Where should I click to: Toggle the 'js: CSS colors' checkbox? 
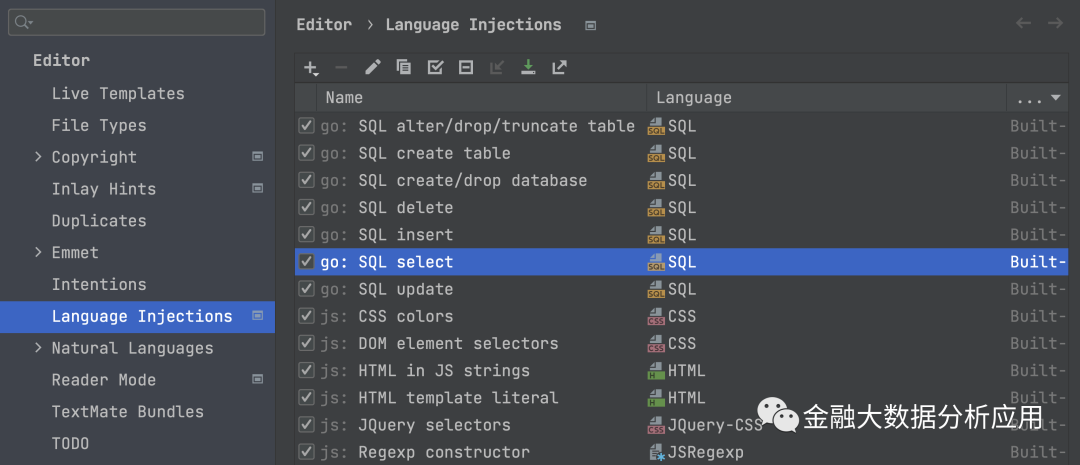coord(307,316)
